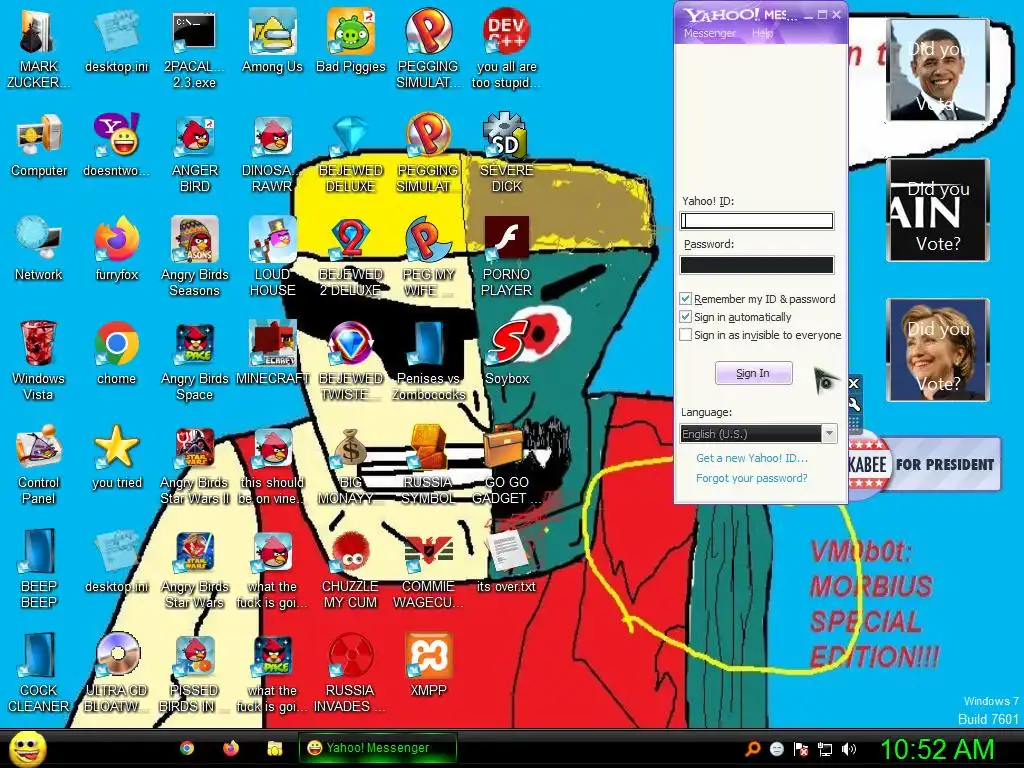Viewport: 1024px width, 768px height.
Task: Open the its over.txt file
Action: click(507, 560)
